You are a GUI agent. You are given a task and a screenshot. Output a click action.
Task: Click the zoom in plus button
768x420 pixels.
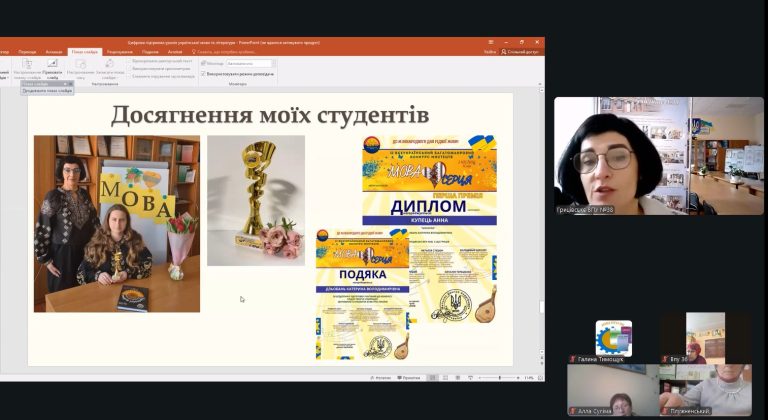pyautogui.click(x=519, y=378)
